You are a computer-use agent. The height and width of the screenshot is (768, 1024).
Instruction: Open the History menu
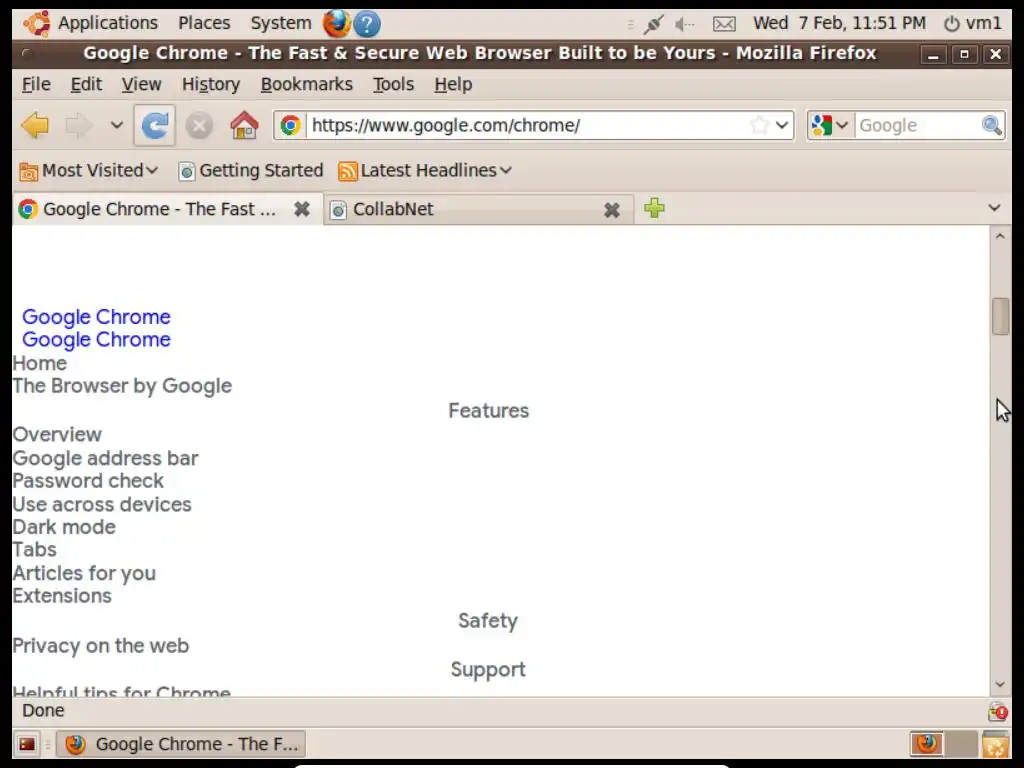pyautogui.click(x=211, y=84)
